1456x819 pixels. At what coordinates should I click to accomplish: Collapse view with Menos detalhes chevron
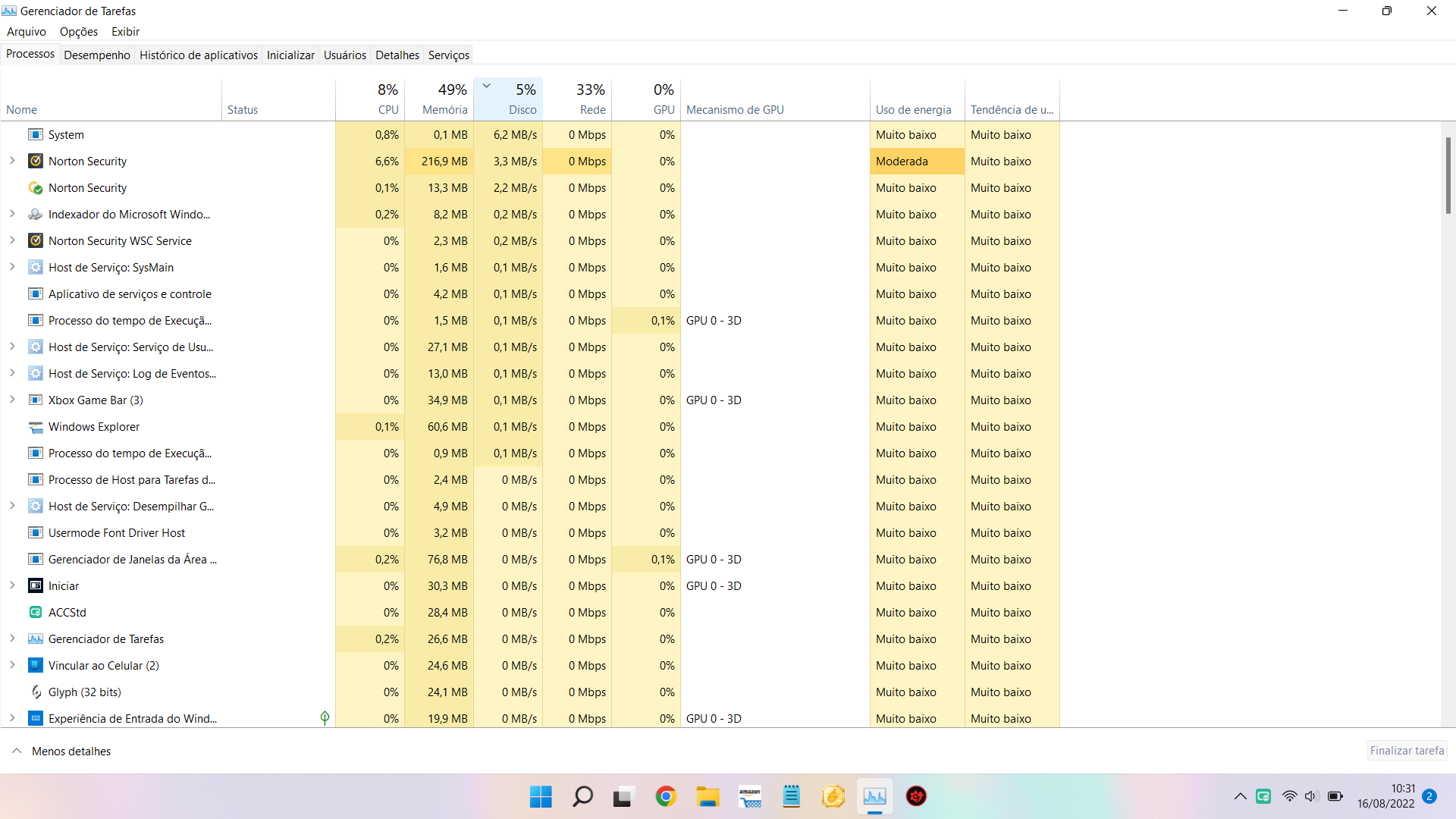pyautogui.click(x=17, y=751)
